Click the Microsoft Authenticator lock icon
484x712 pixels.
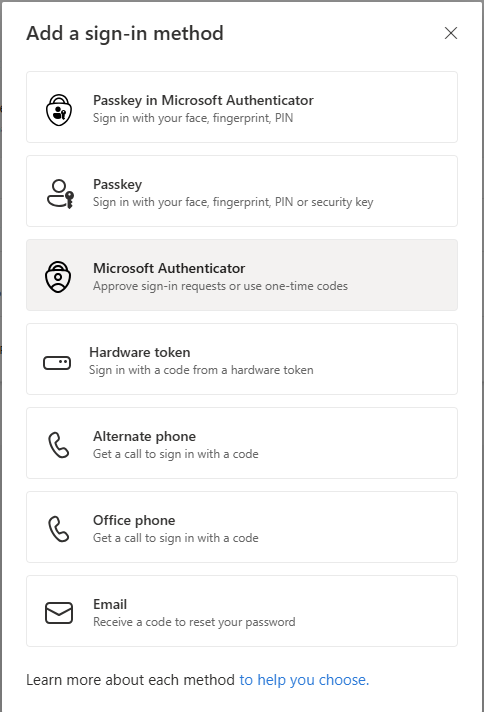(58, 277)
